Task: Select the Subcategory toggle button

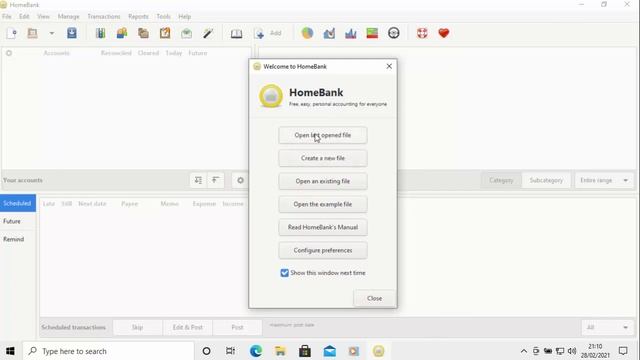Action: point(546,180)
